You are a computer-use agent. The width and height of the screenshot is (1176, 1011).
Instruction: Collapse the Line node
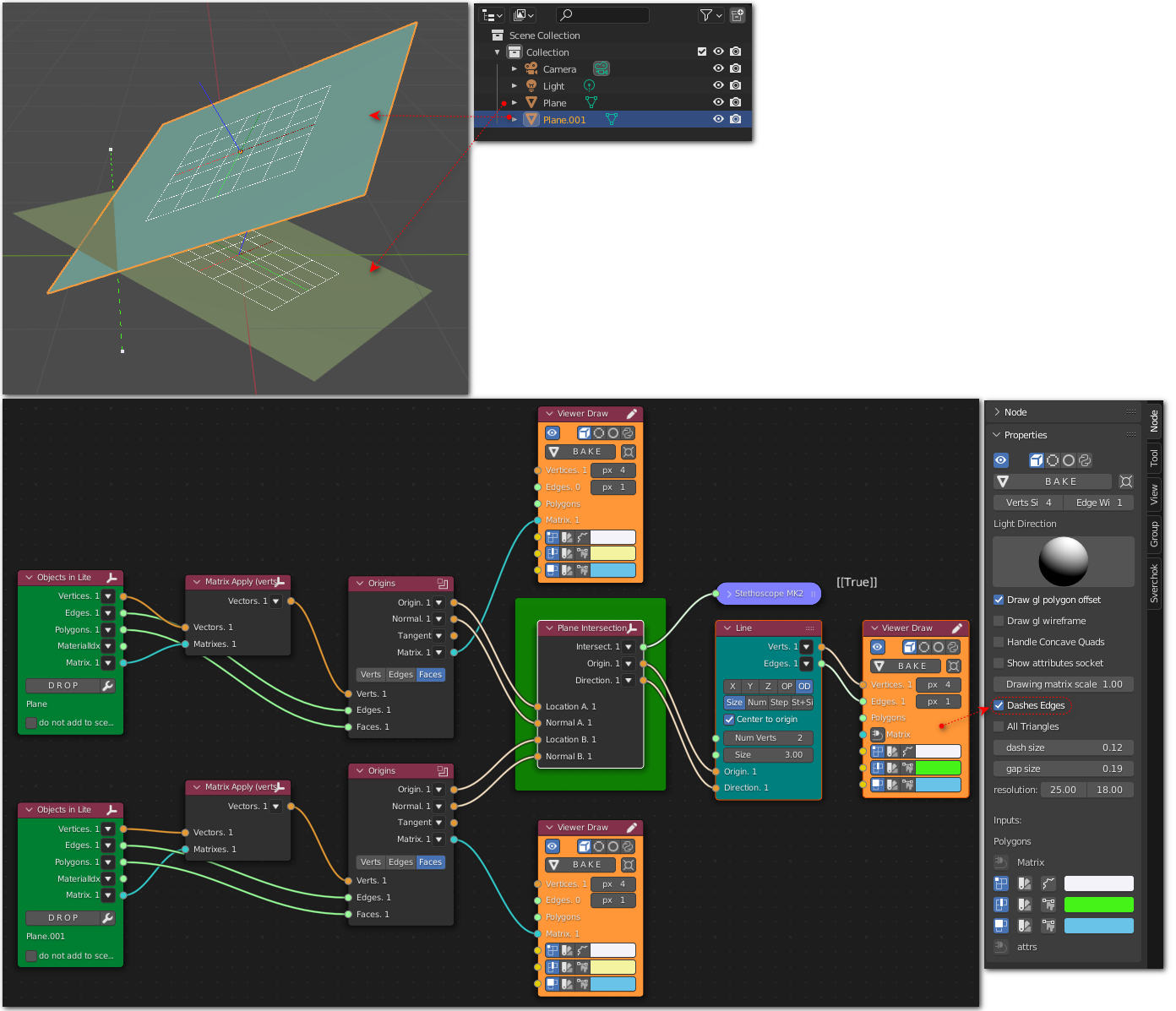(727, 628)
